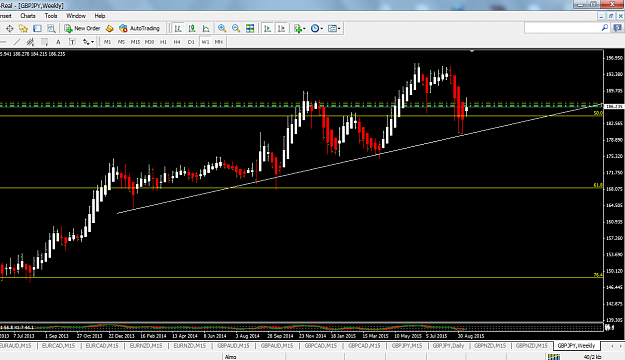The height and width of the screenshot is (360, 625).
Task: Select the text tool marked A
Action: [58, 42]
